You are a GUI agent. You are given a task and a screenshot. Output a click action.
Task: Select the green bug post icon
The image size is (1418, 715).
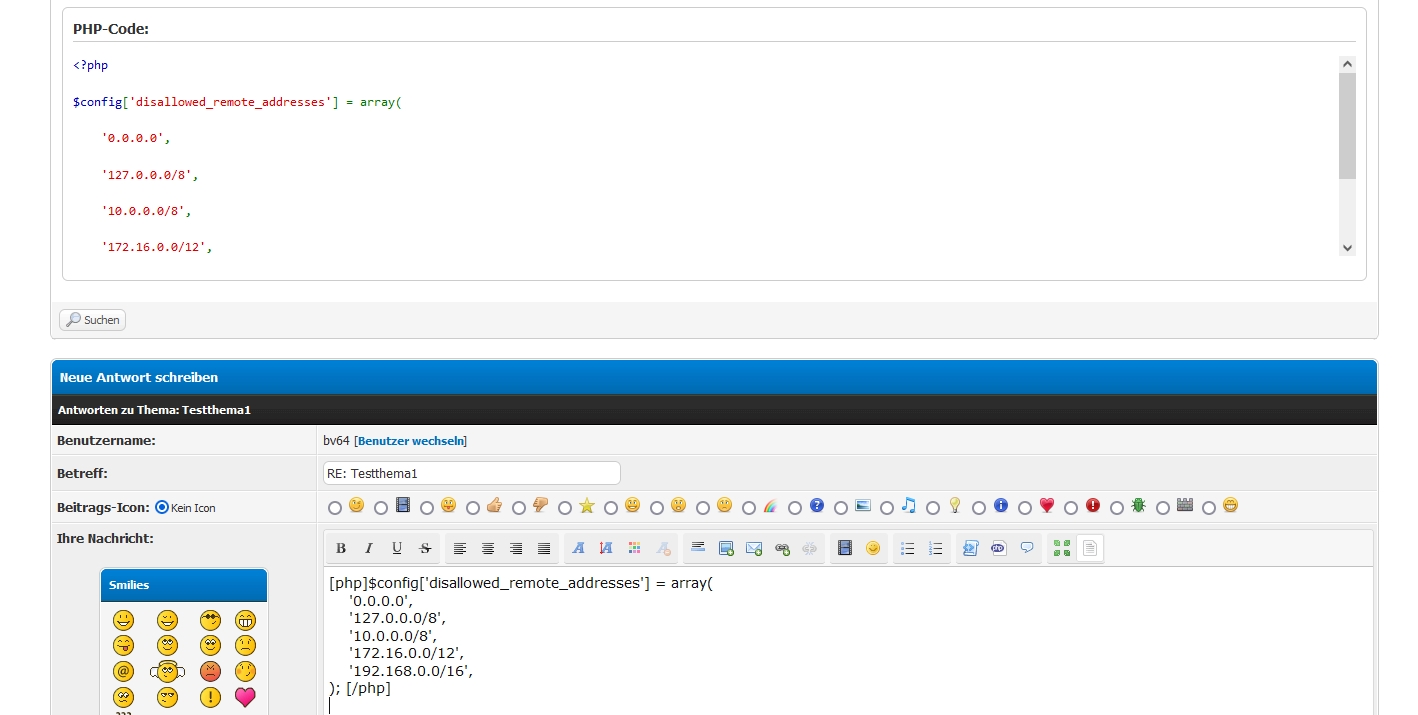1138,505
